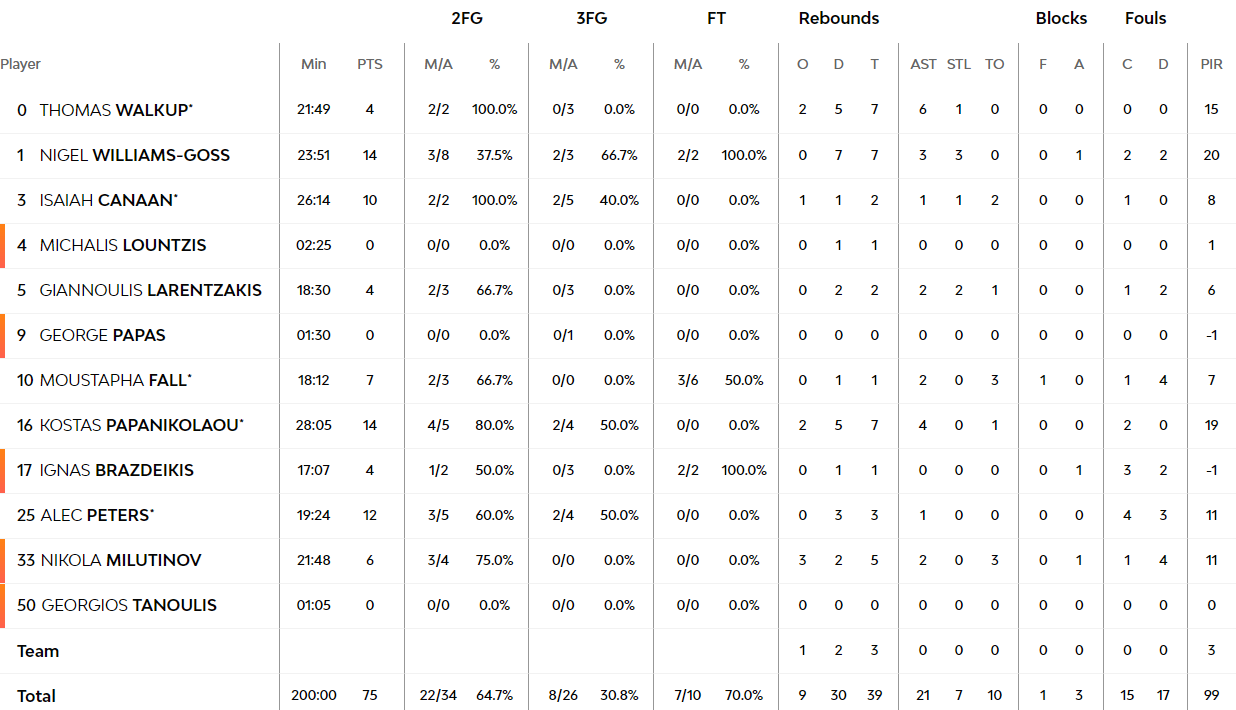Open Ignas Brazdeikis player link
The width and height of the screenshot is (1236, 710).
tap(117, 470)
